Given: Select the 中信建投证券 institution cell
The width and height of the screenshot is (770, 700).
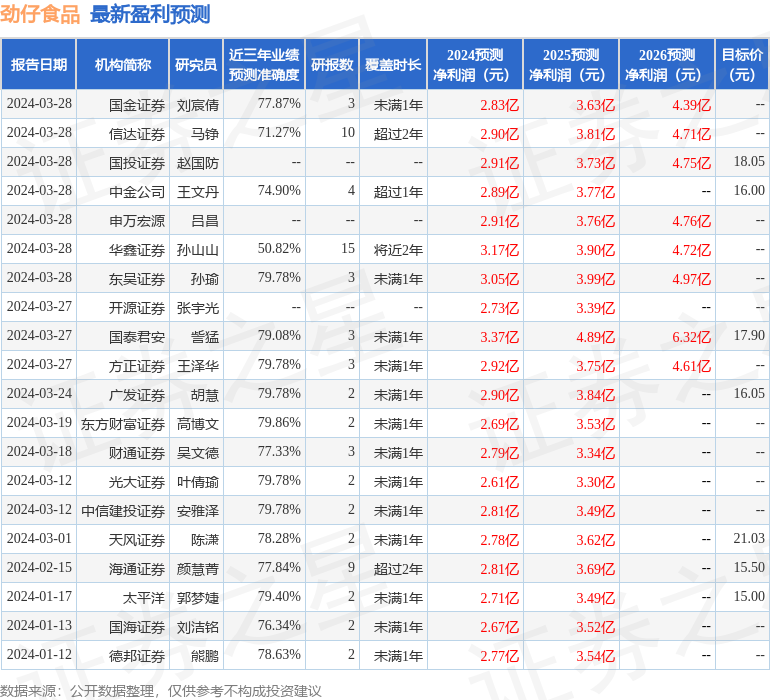Looking at the screenshot, I should pyautogui.click(x=123, y=510).
